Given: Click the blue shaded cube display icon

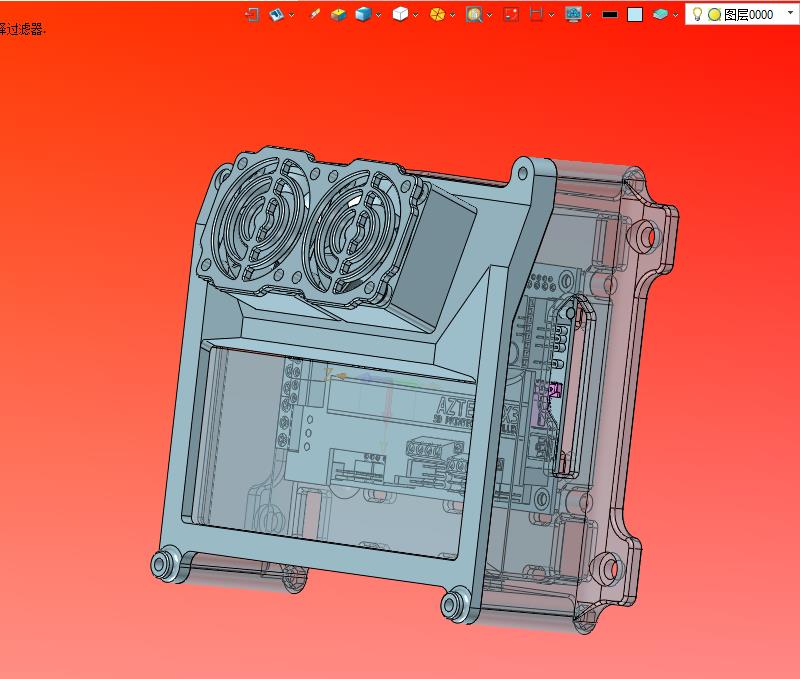Looking at the screenshot, I should (x=363, y=14).
